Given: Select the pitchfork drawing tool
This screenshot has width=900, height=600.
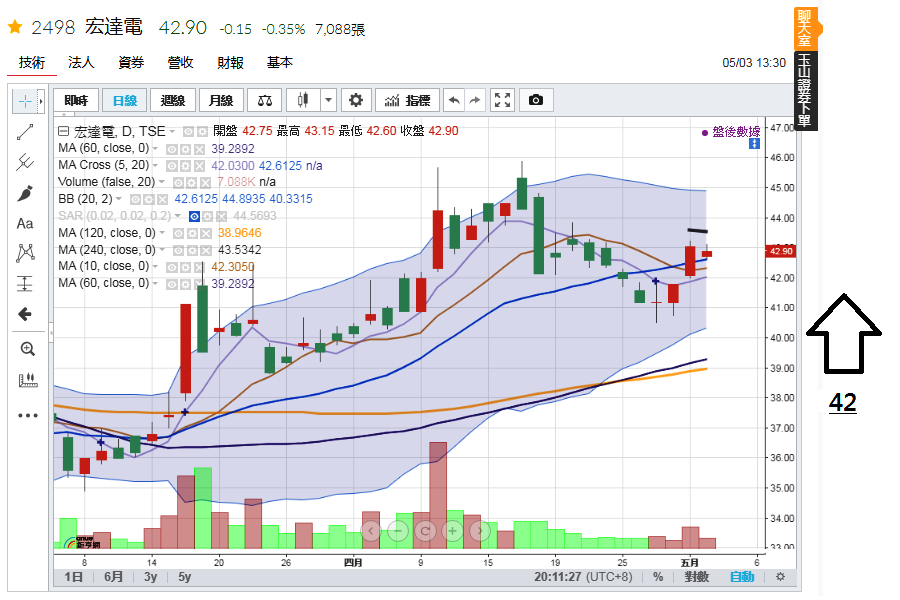Looking at the screenshot, I should pos(25,162).
